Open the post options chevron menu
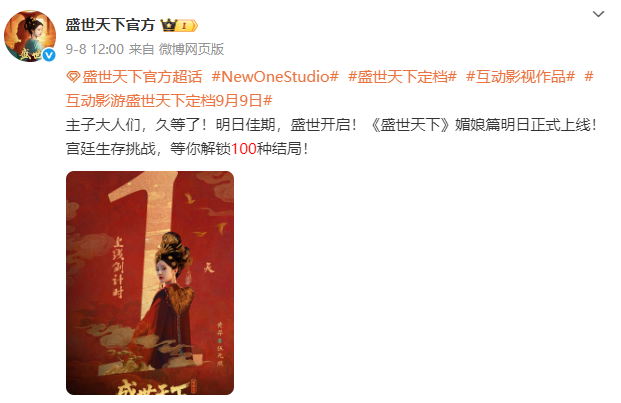Viewport: 621px width, 403px height. click(x=598, y=14)
